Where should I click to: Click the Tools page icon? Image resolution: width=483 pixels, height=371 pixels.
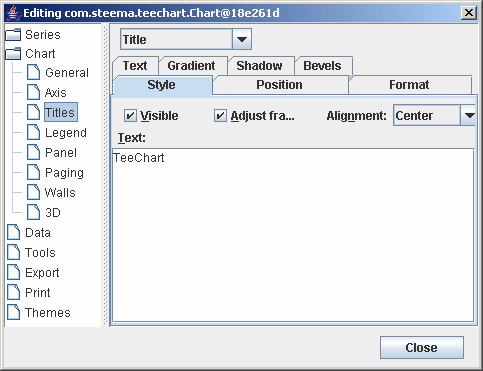13,252
